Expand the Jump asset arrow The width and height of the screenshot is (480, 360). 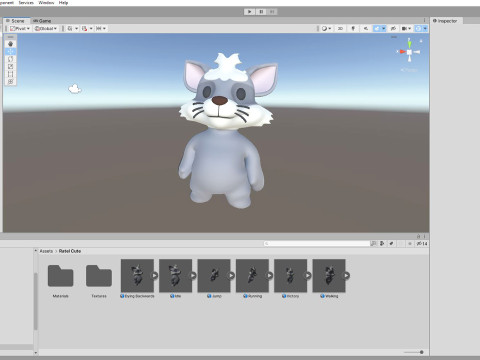231,276
